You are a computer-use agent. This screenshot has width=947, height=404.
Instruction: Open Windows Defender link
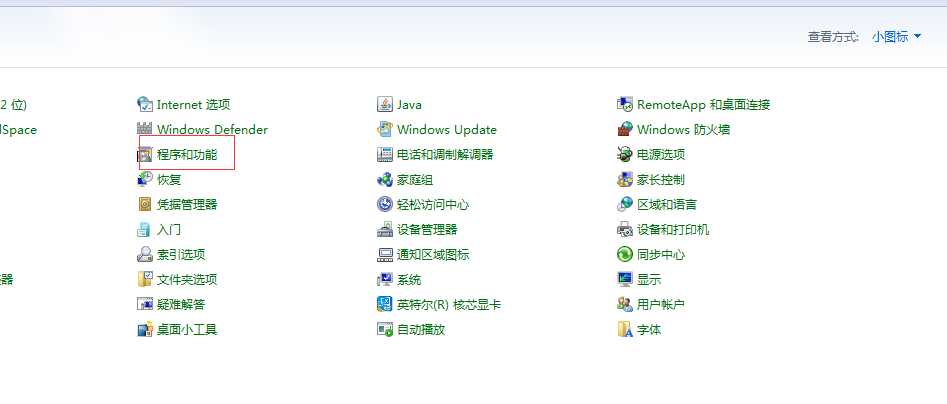tap(212, 129)
